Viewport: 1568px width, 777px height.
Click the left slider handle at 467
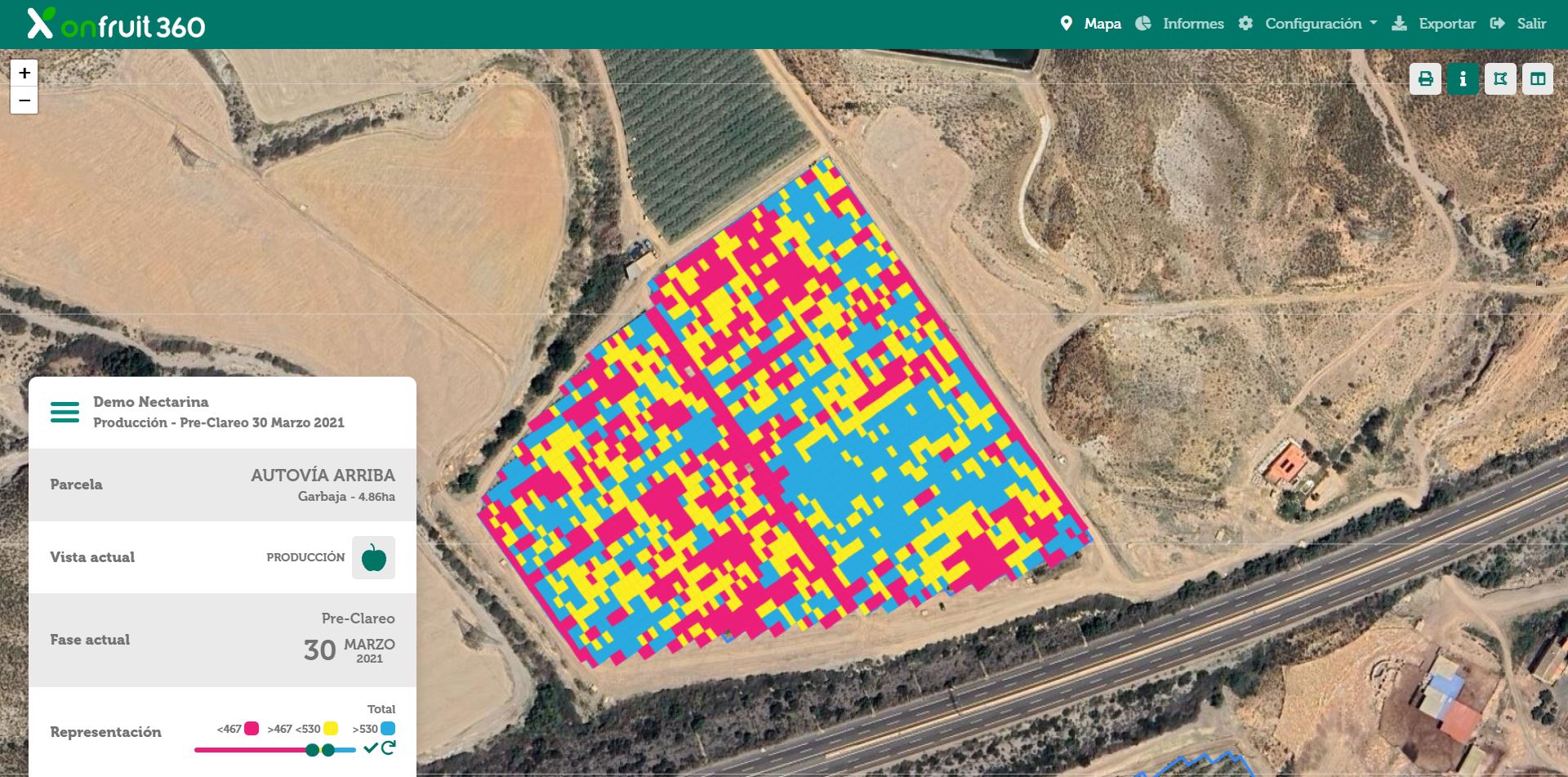click(x=312, y=750)
